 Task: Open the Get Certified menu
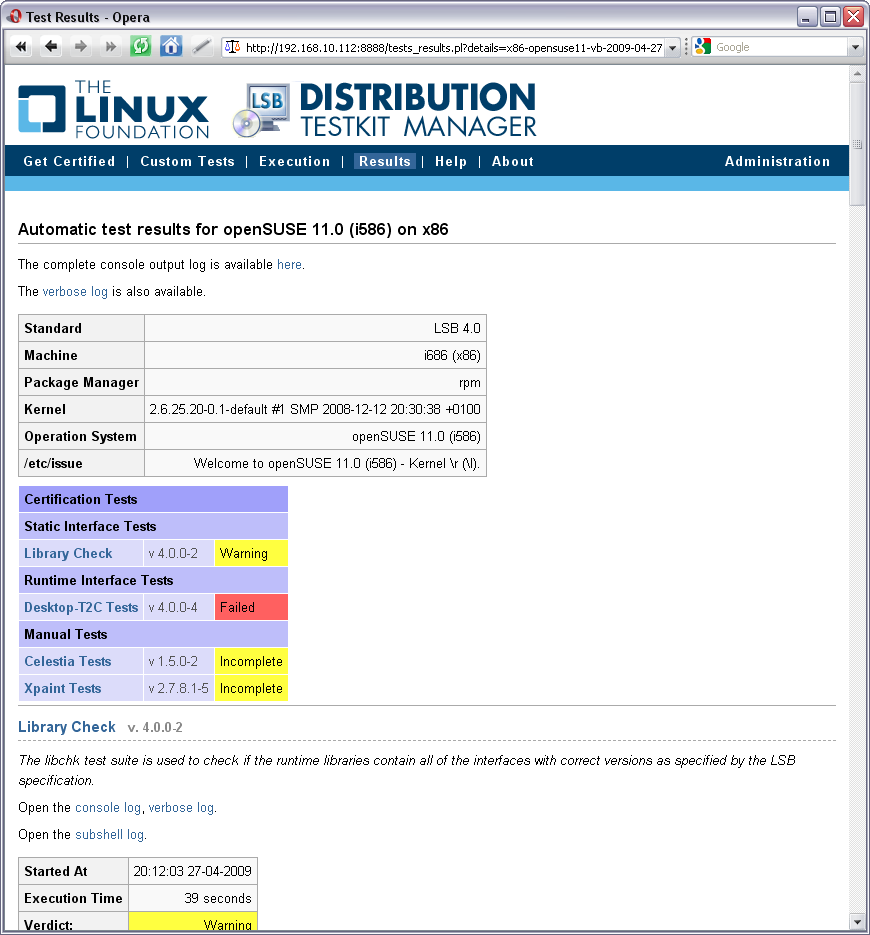coord(69,162)
